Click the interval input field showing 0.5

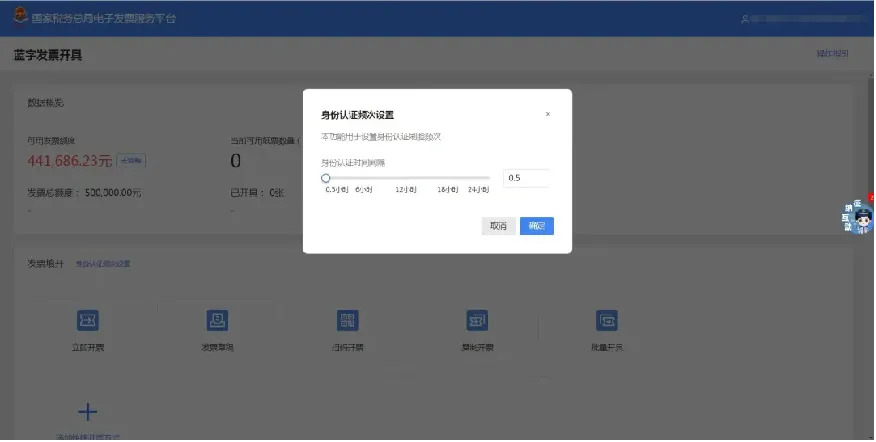526,178
